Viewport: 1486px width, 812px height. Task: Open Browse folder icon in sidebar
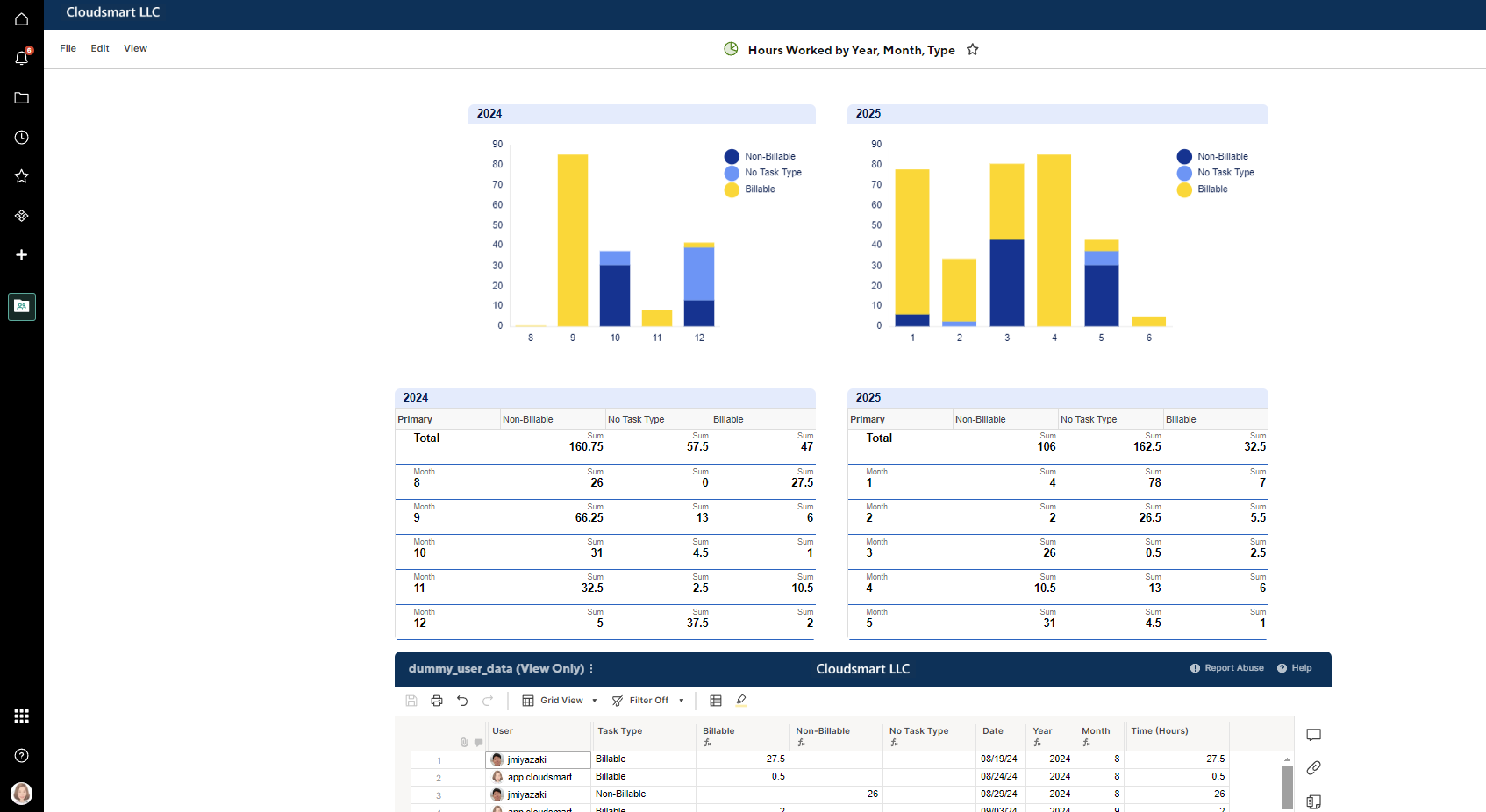point(21,98)
